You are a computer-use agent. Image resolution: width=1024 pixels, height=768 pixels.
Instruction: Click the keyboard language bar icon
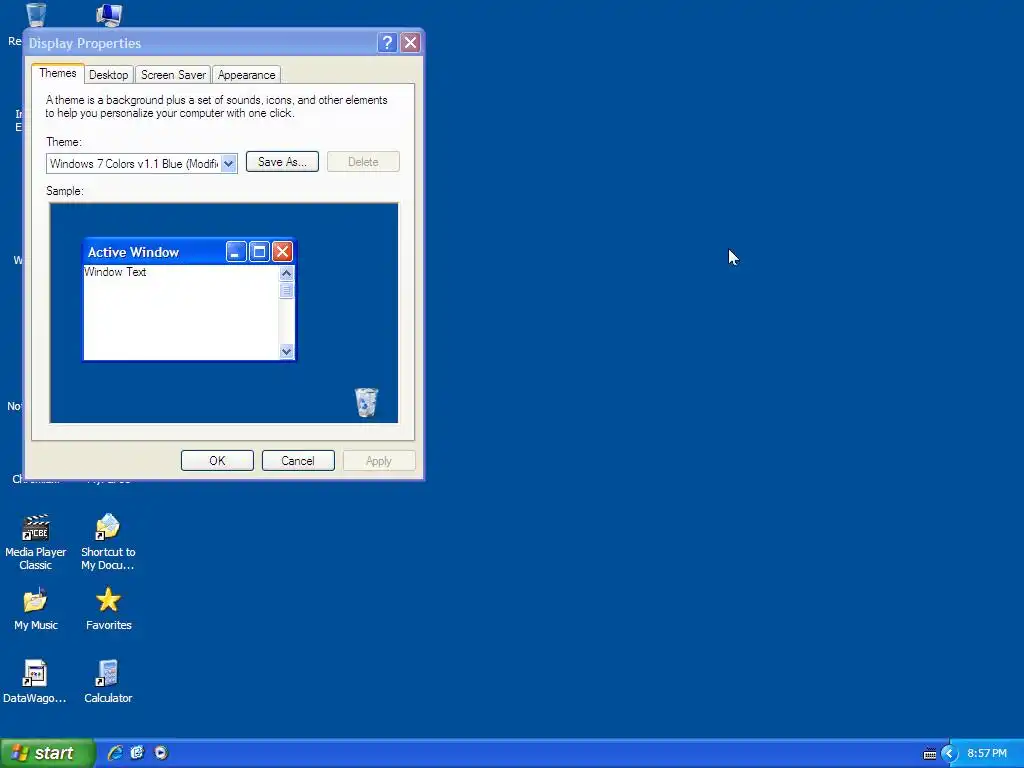click(930, 754)
